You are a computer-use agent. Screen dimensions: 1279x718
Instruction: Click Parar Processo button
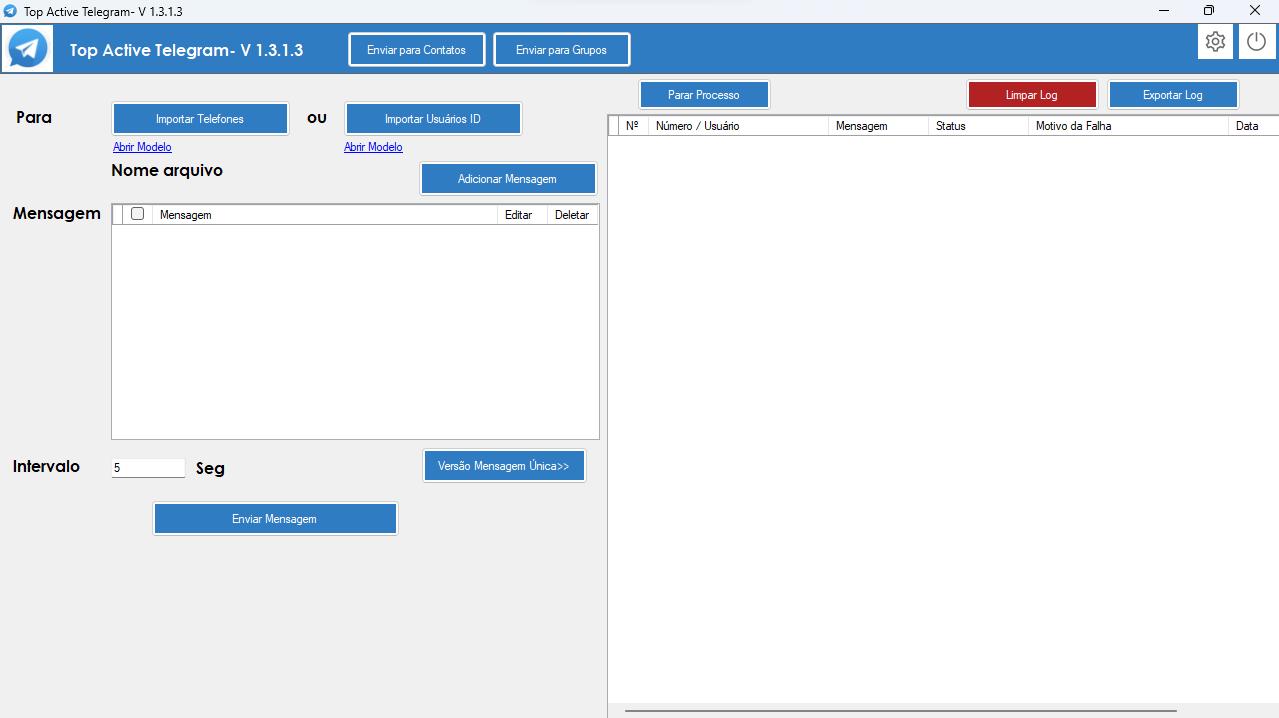[704, 95]
